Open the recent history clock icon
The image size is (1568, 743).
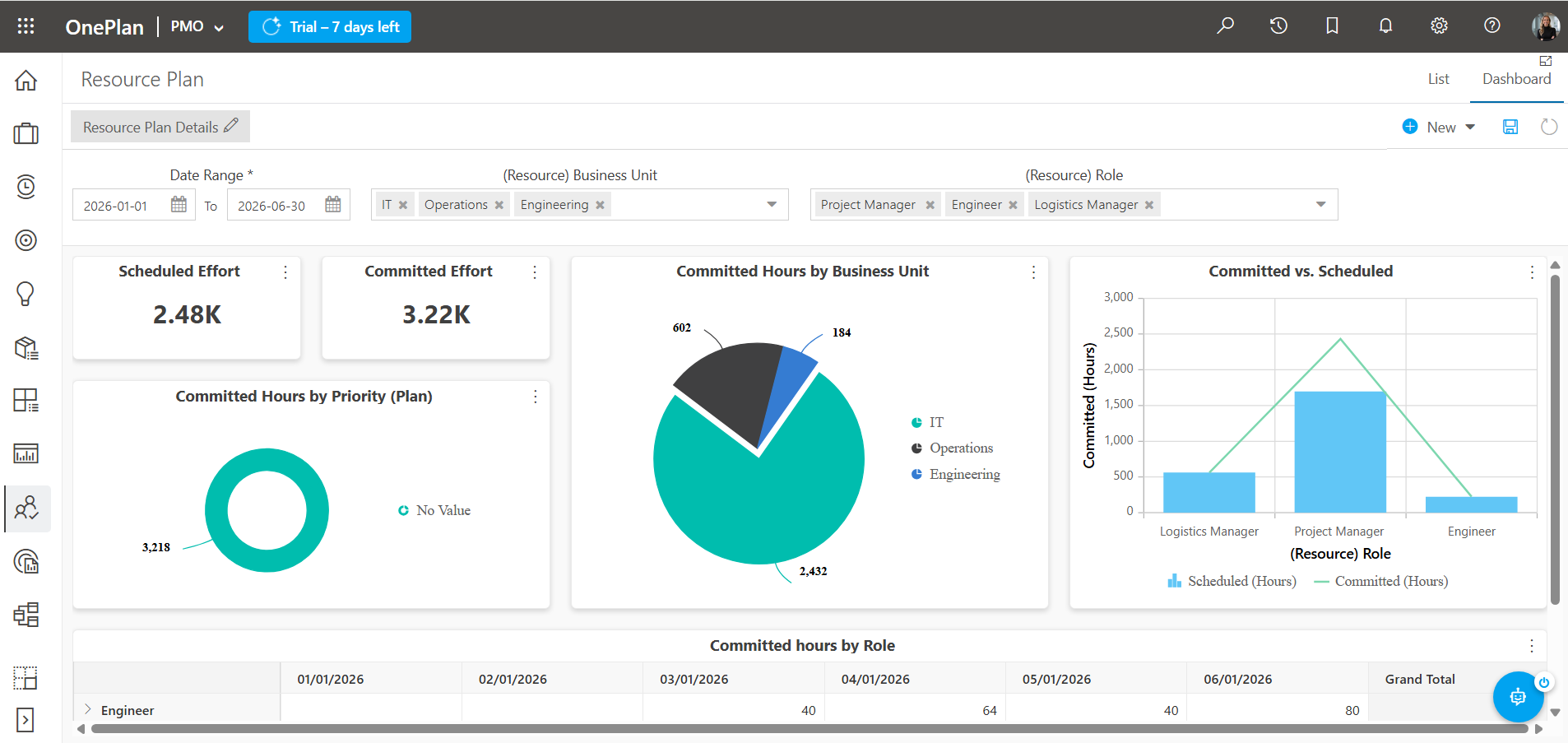click(1278, 26)
